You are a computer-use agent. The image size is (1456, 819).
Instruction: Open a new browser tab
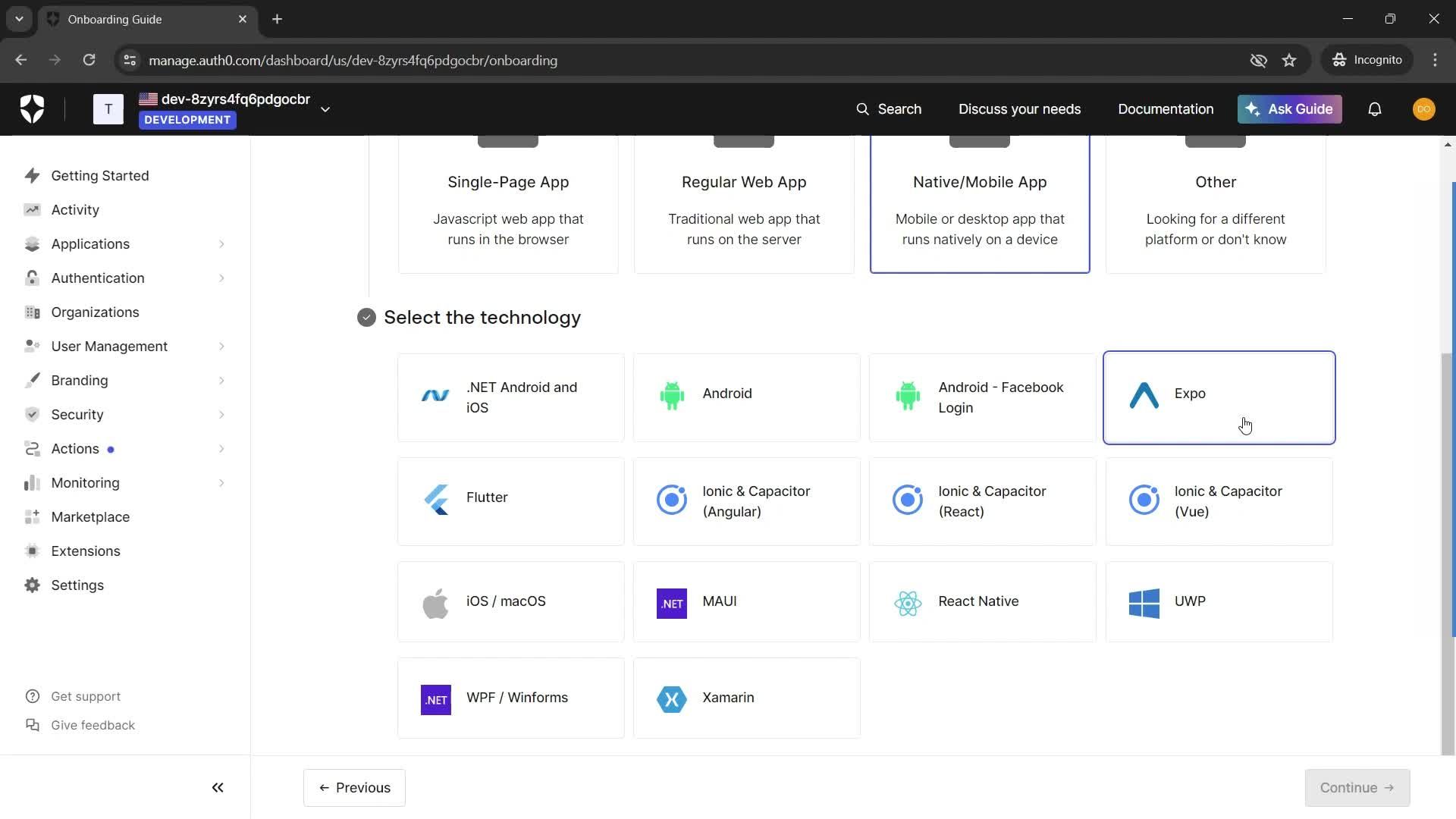[277, 19]
